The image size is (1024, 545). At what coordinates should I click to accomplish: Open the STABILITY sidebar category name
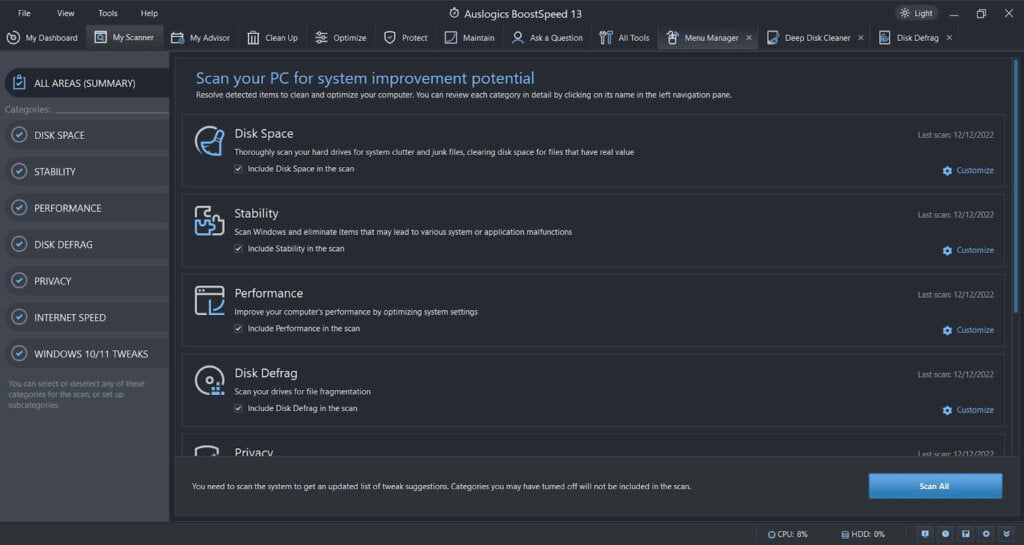[55, 172]
